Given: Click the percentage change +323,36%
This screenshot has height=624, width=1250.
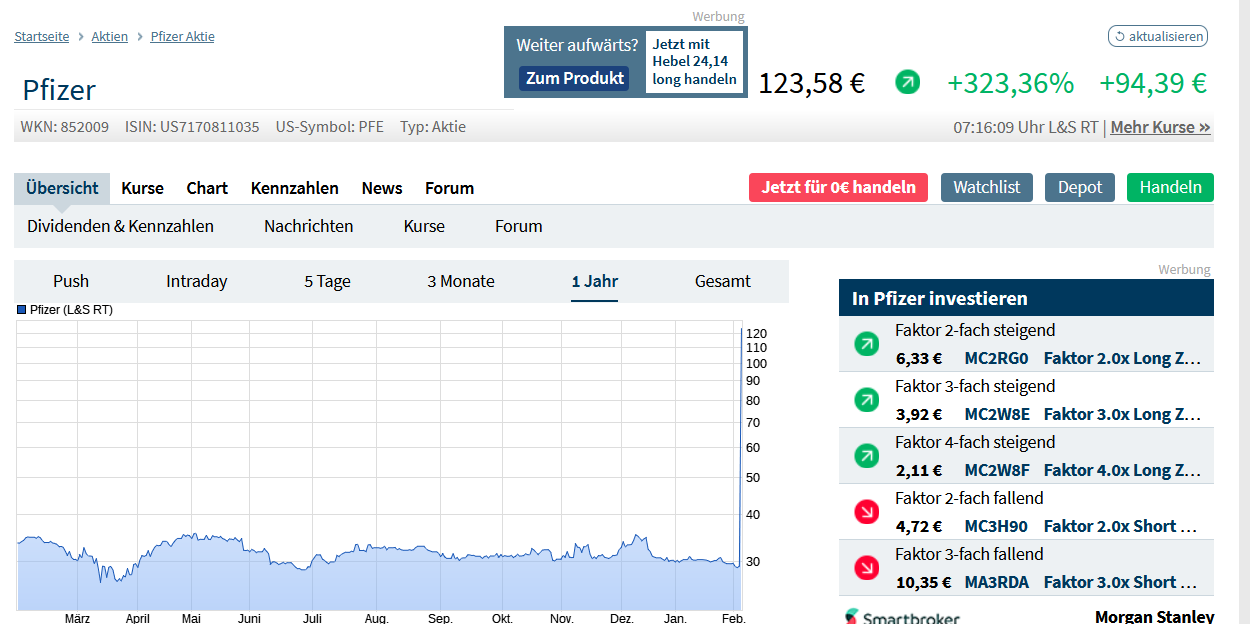Looking at the screenshot, I should tap(1010, 83).
